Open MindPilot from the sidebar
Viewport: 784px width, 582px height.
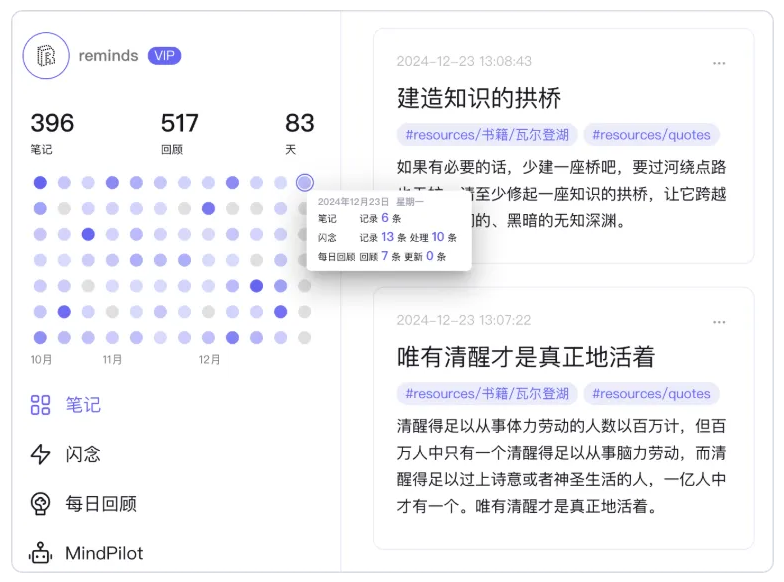click(104, 553)
